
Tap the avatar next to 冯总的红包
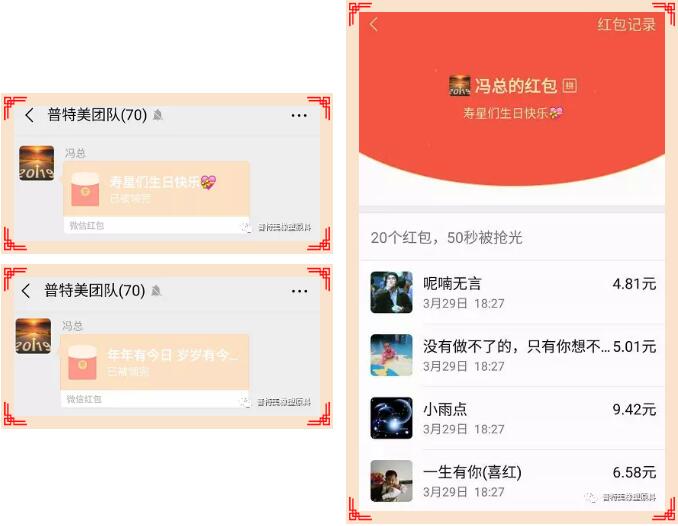tap(460, 86)
